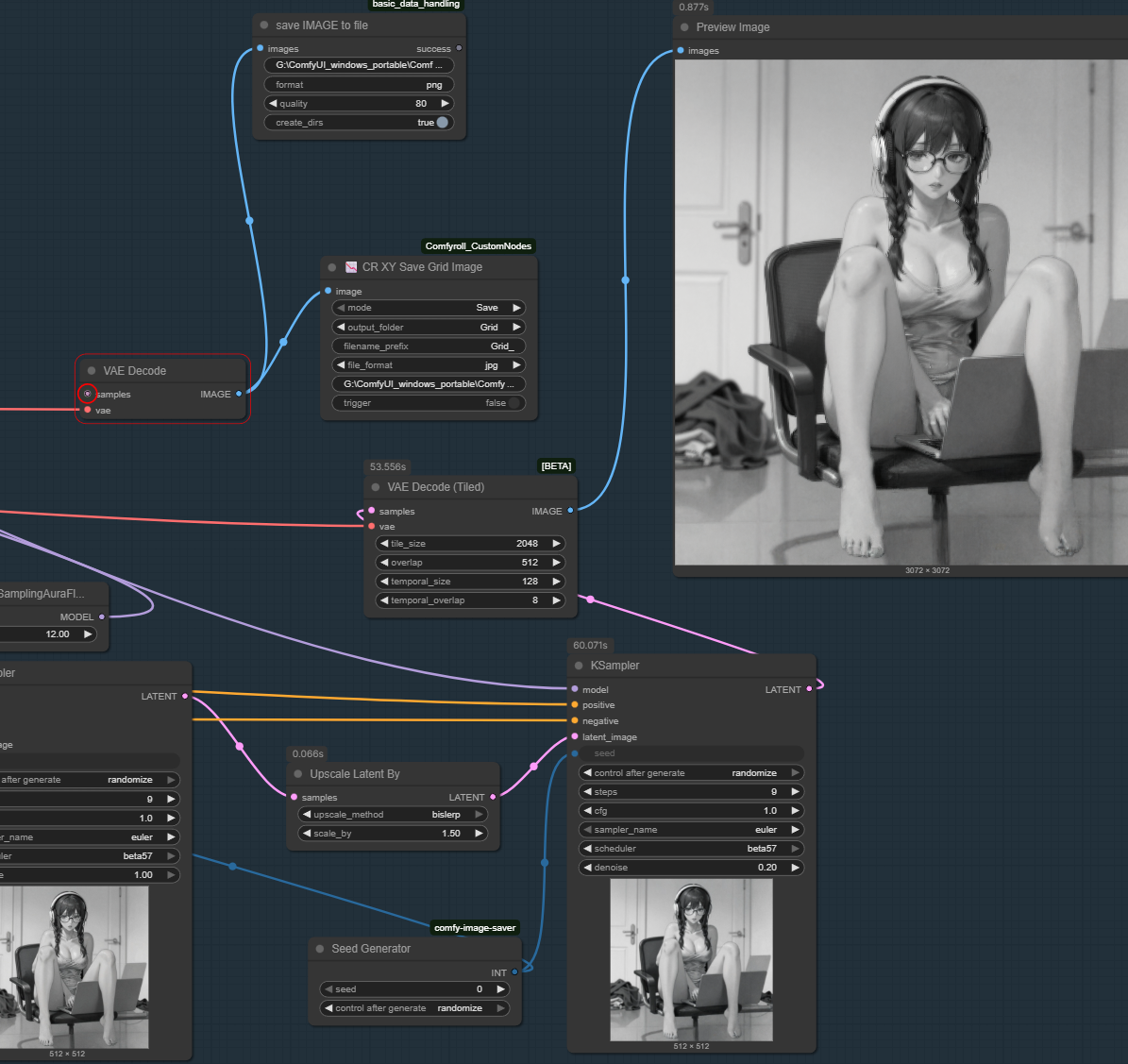
Task: Increase Seed Generator seed with right arrow
Action: [x=500, y=989]
